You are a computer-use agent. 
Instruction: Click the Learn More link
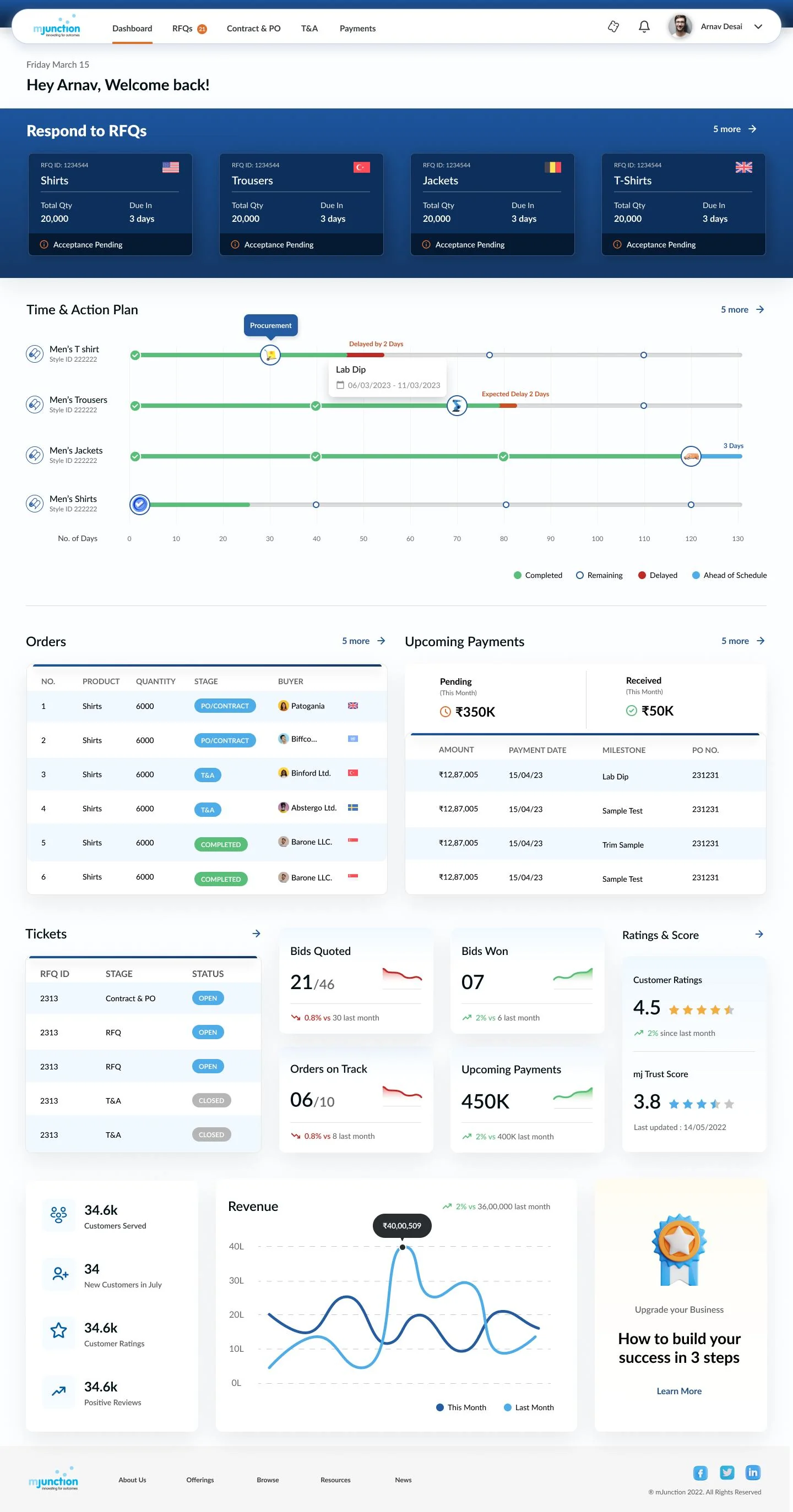click(679, 1391)
